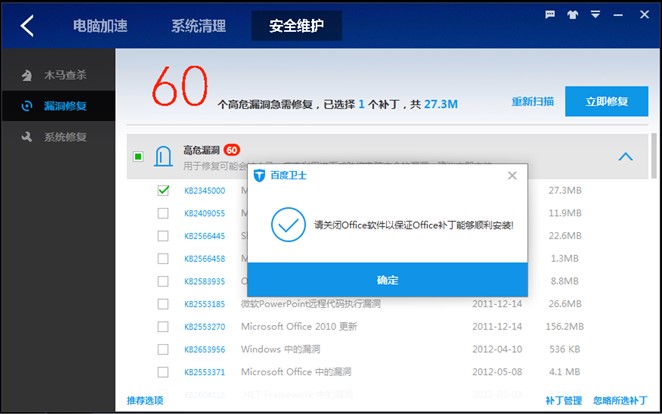Click the red 60 count badge

tap(232, 150)
